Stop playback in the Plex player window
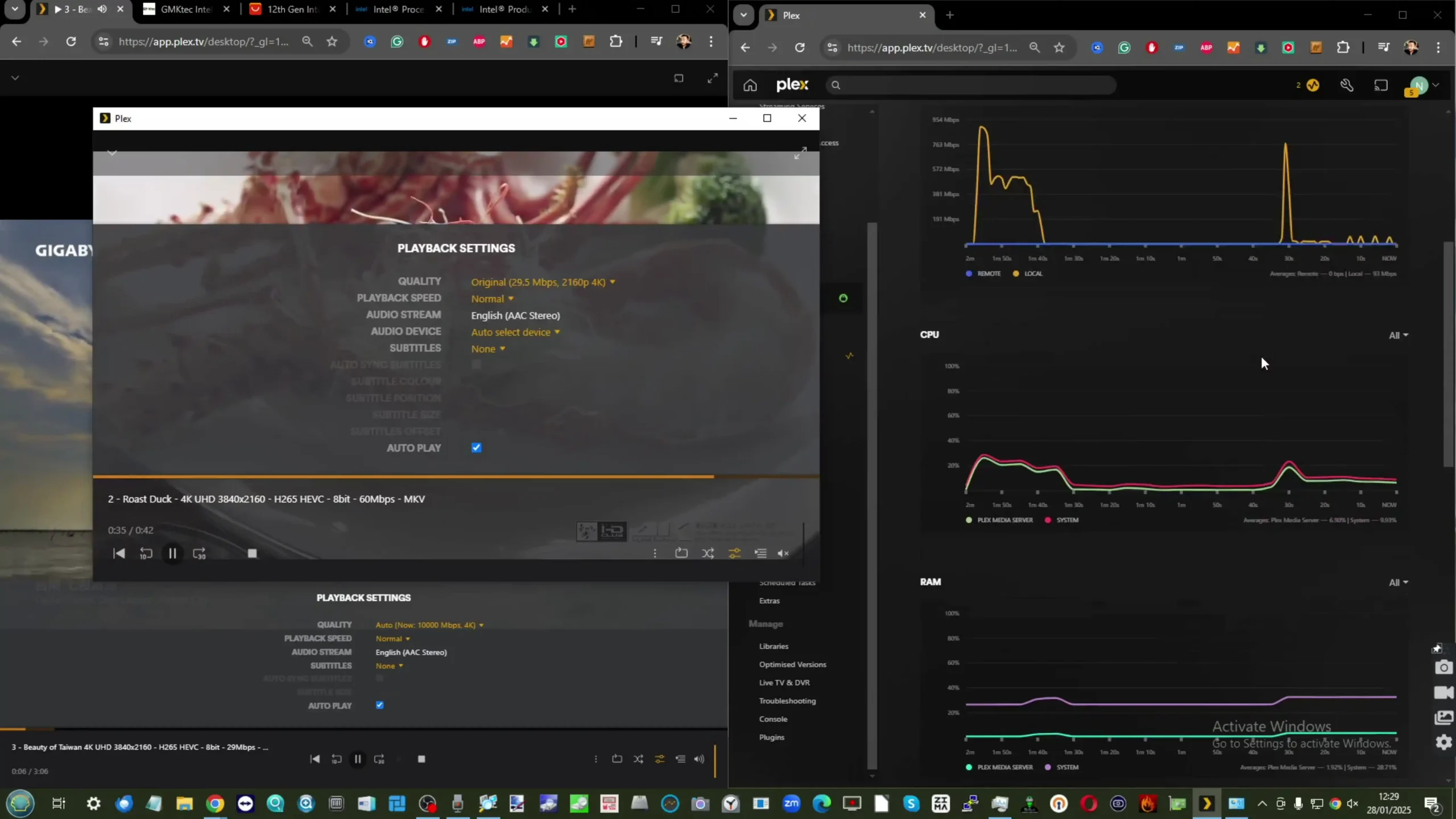Viewport: 1456px width, 819px height. point(253,553)
